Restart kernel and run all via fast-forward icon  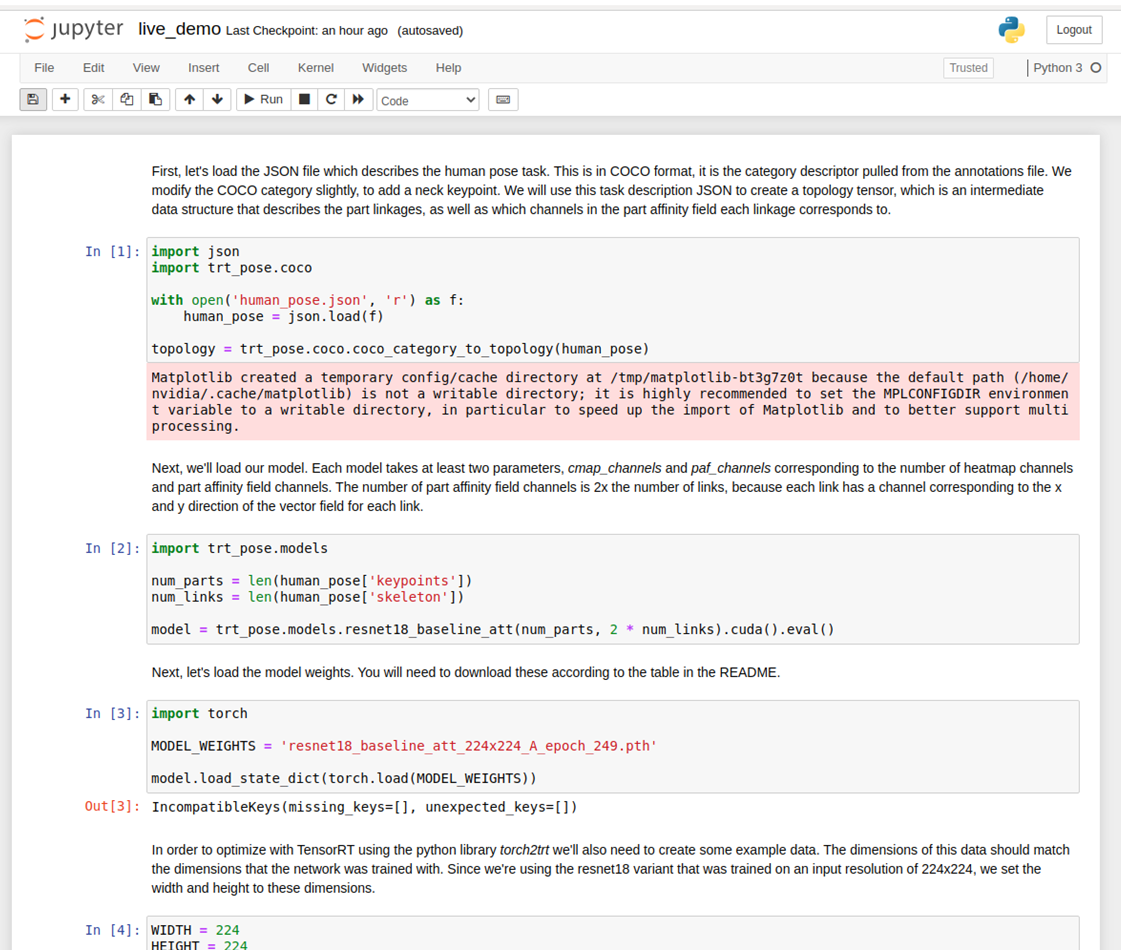click(x=359, y=99)
